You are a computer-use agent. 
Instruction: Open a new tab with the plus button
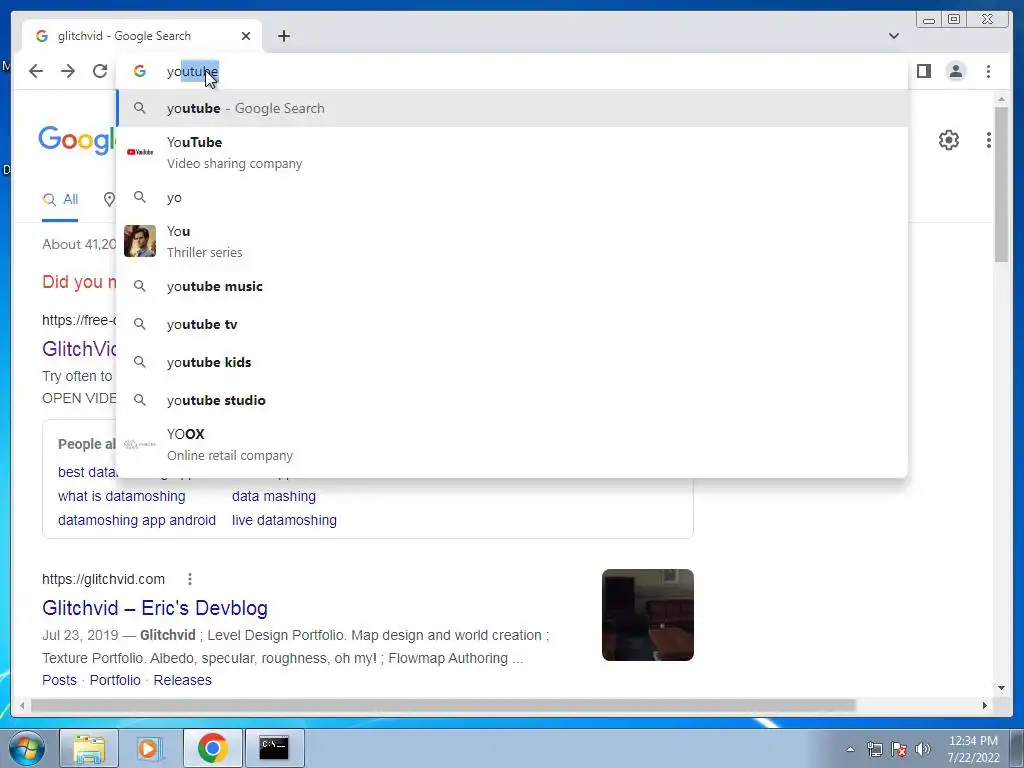click(x=283, y=36)
